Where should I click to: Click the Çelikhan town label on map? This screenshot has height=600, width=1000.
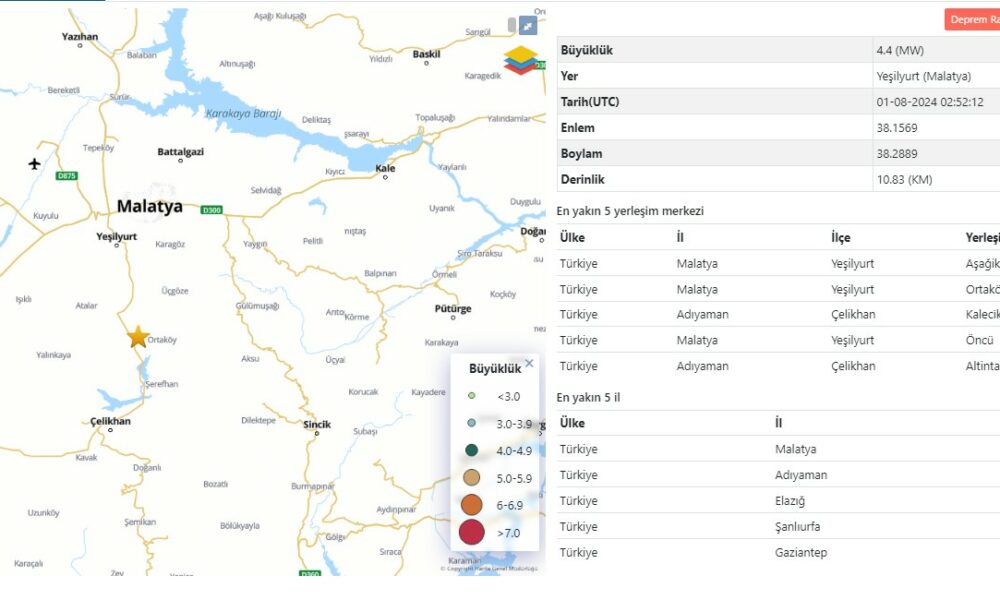(110, 422)
